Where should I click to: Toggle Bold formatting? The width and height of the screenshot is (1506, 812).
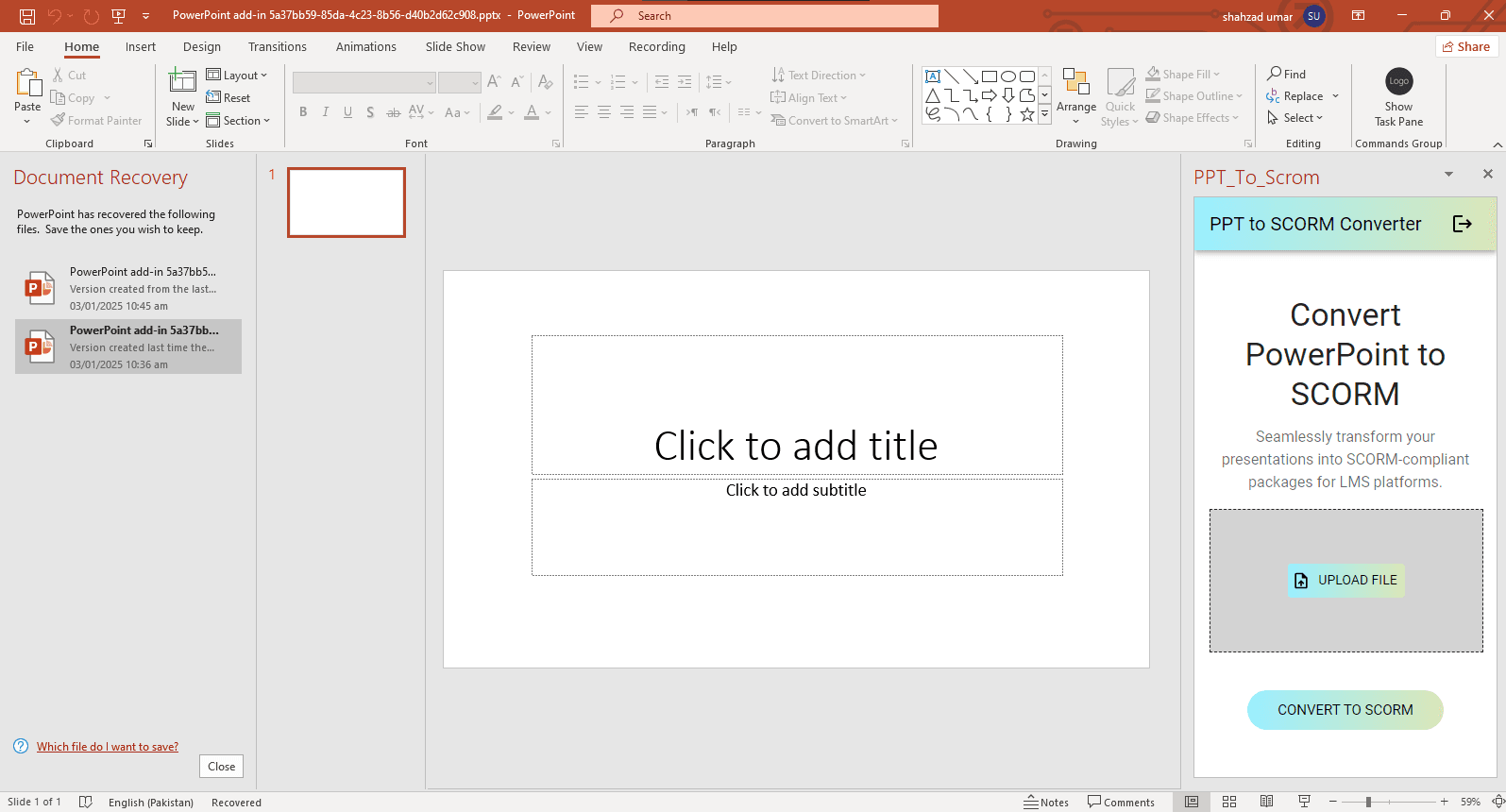coord(303,112)
